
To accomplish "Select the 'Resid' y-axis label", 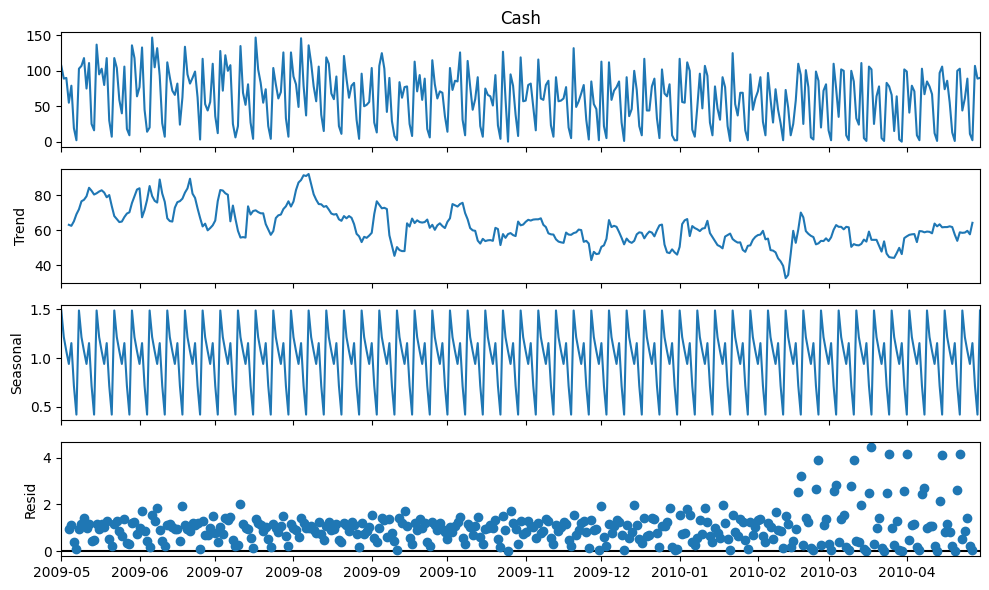I will coord(30,502).
